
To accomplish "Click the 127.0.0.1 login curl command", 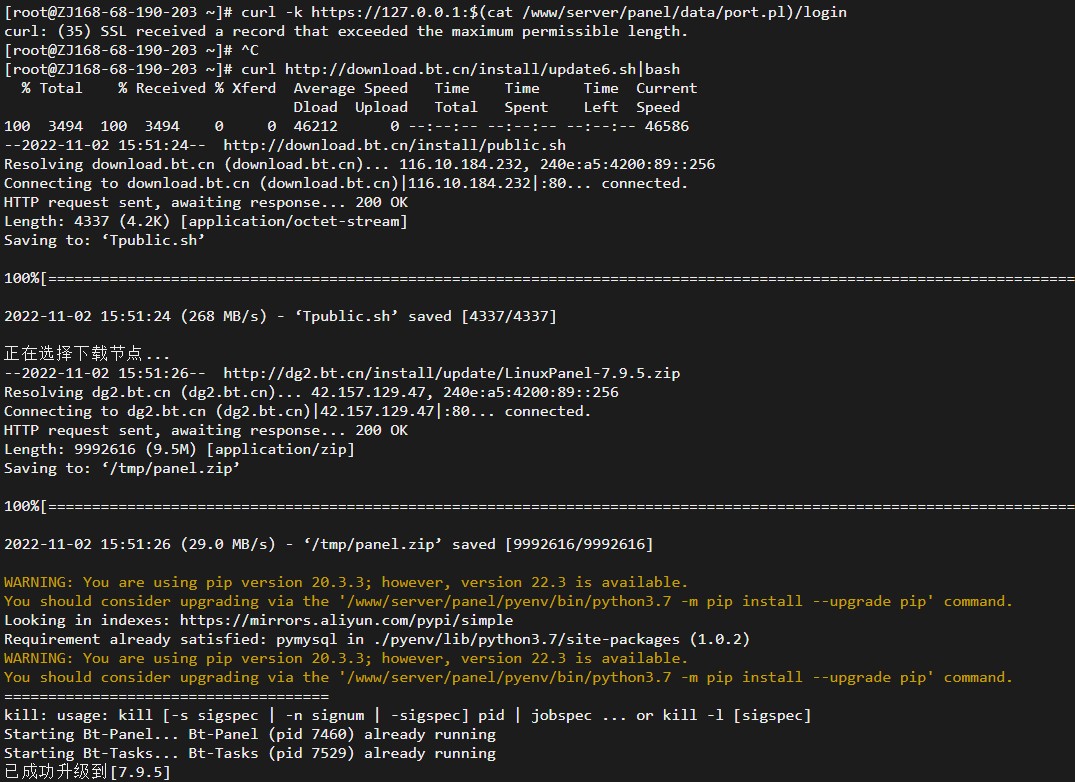I will pos(544,12).
